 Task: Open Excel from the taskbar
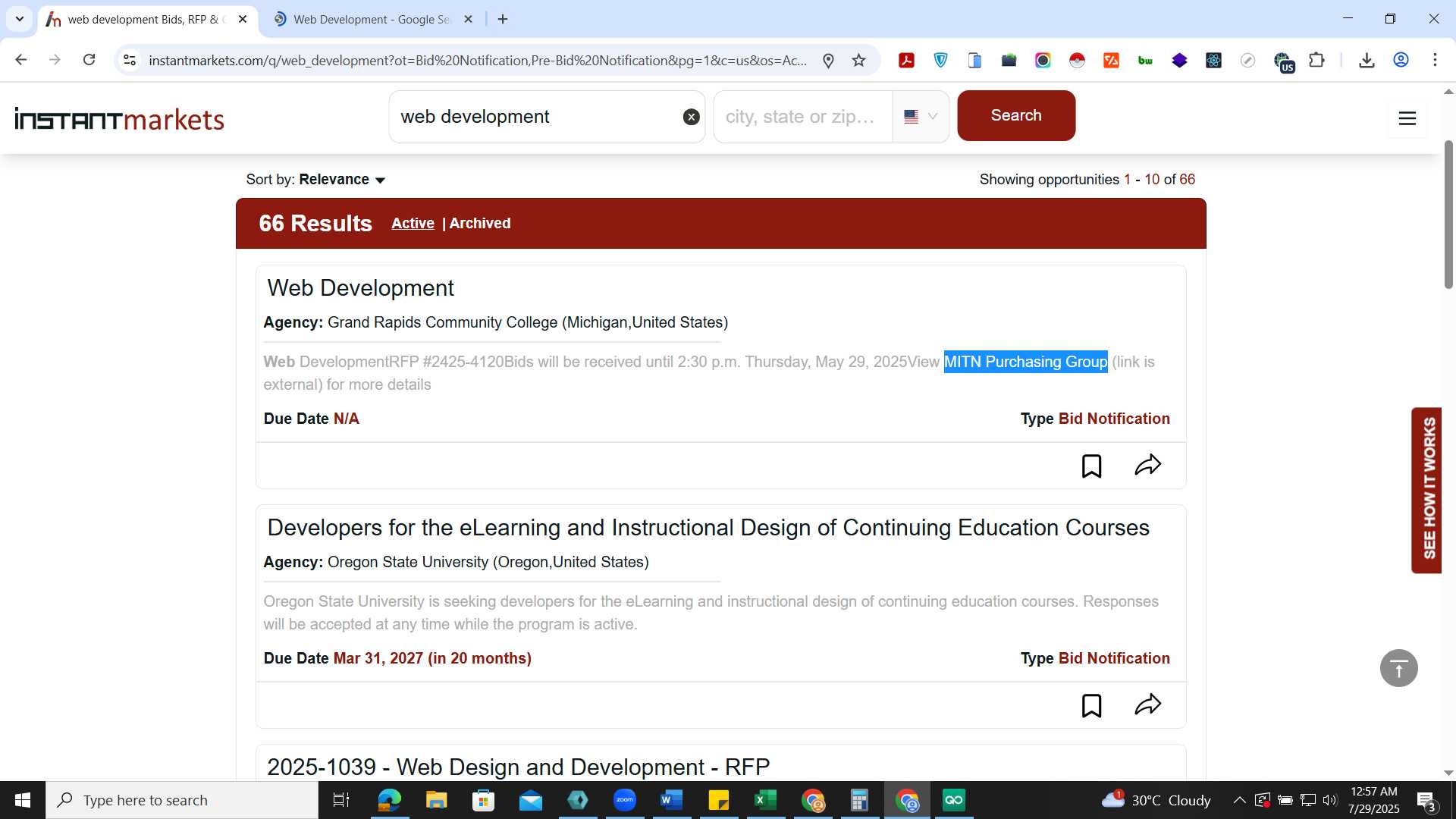(x=765, y=800)
